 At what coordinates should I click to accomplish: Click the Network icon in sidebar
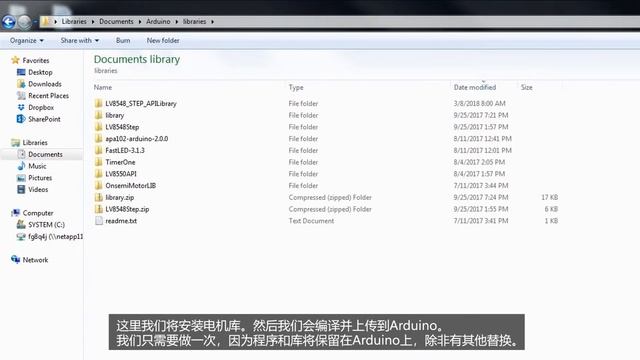pos(16,260)
